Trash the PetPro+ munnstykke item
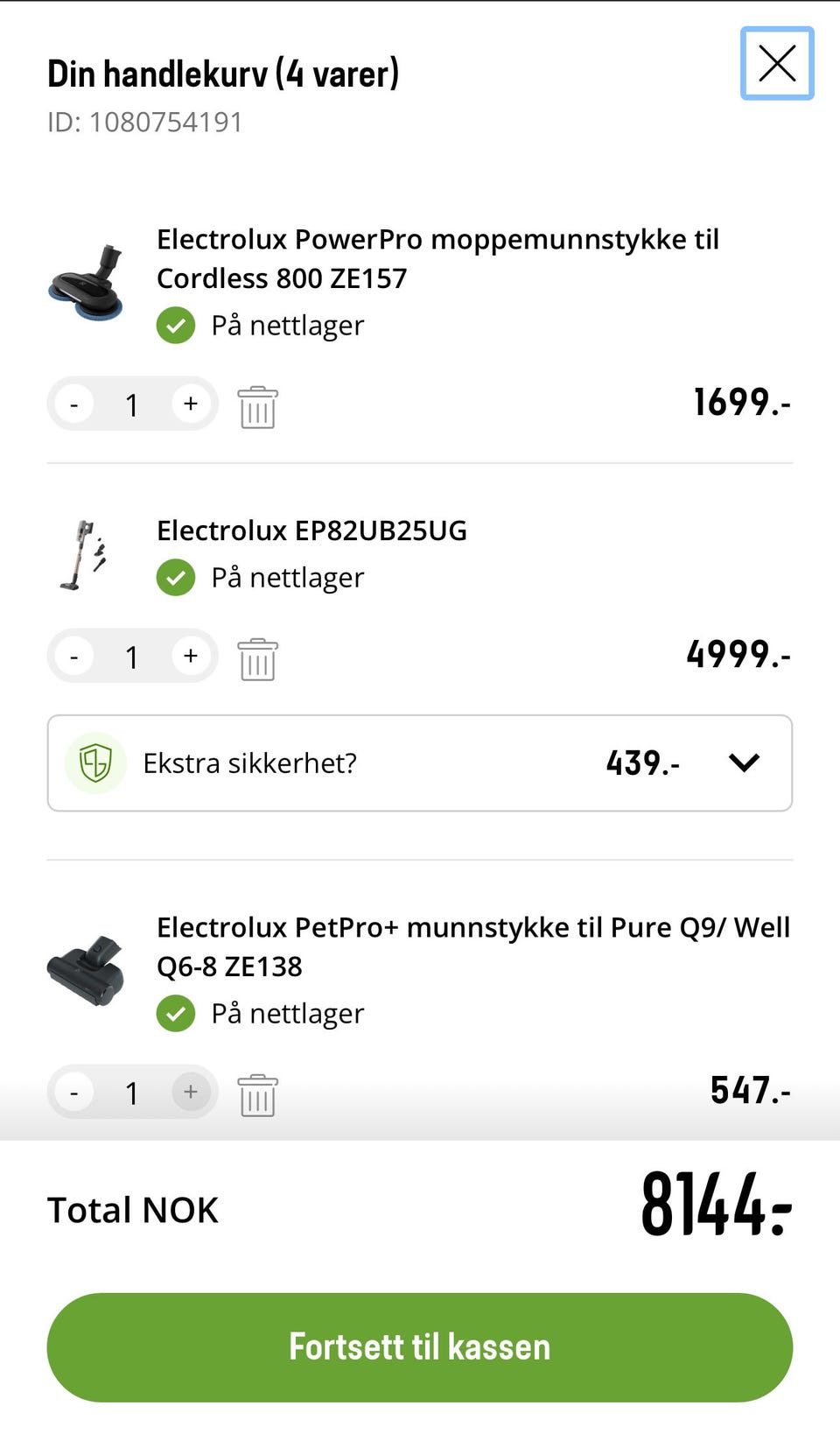The width and height of the screenshot is (840, 1448). [x=257, y=1095]
